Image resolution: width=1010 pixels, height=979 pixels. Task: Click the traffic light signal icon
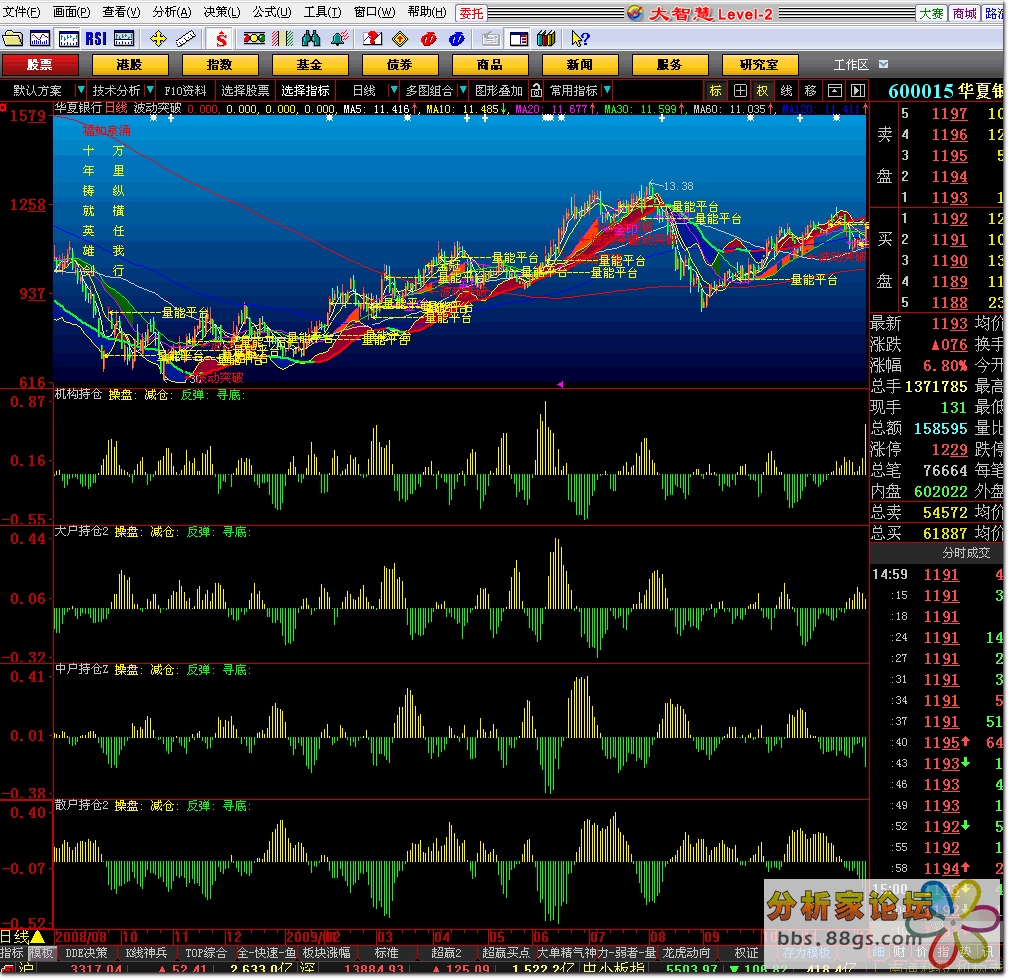click(254, 39)
